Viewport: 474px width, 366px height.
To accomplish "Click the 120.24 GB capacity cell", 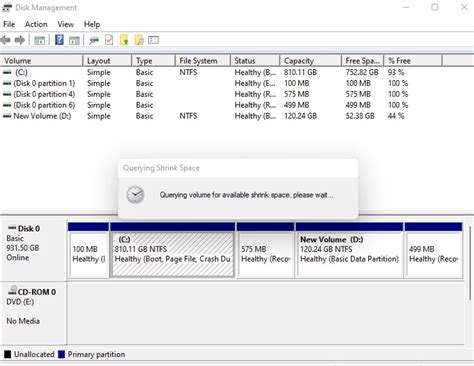I will point(301,116).
